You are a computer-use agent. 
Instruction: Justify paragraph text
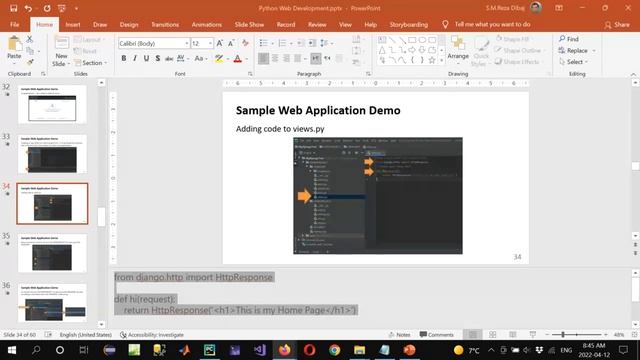(298, 59)
